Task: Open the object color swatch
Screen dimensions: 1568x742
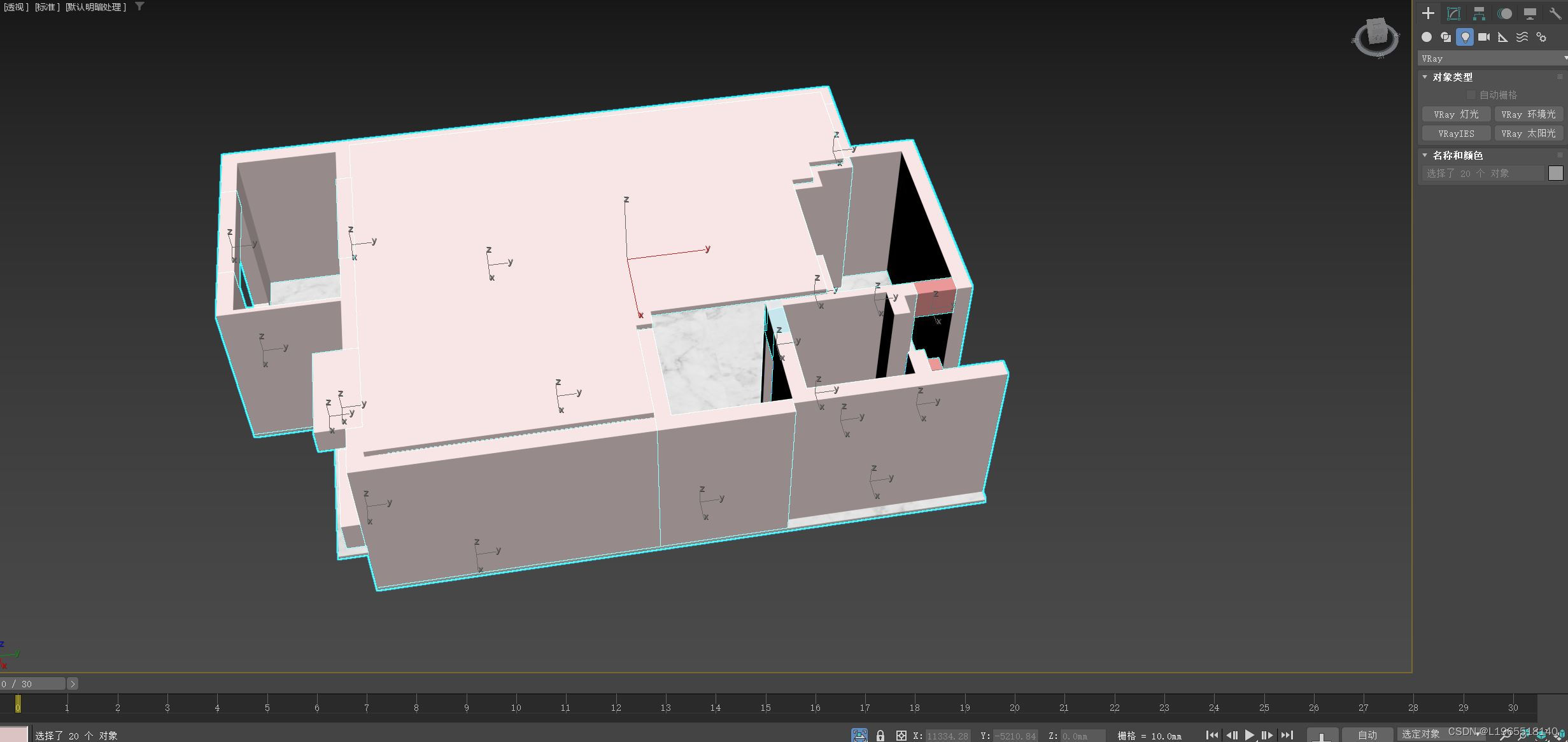Action: point(1555,173)
